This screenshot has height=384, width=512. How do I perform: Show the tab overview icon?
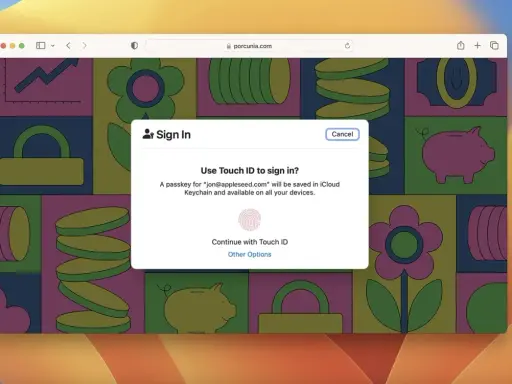[x=494, y=45]
